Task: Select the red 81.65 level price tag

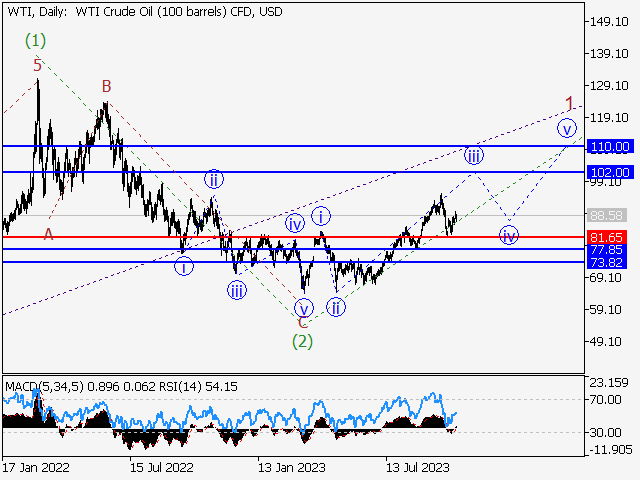Action: pyautogui.click(x=607, y=237)
